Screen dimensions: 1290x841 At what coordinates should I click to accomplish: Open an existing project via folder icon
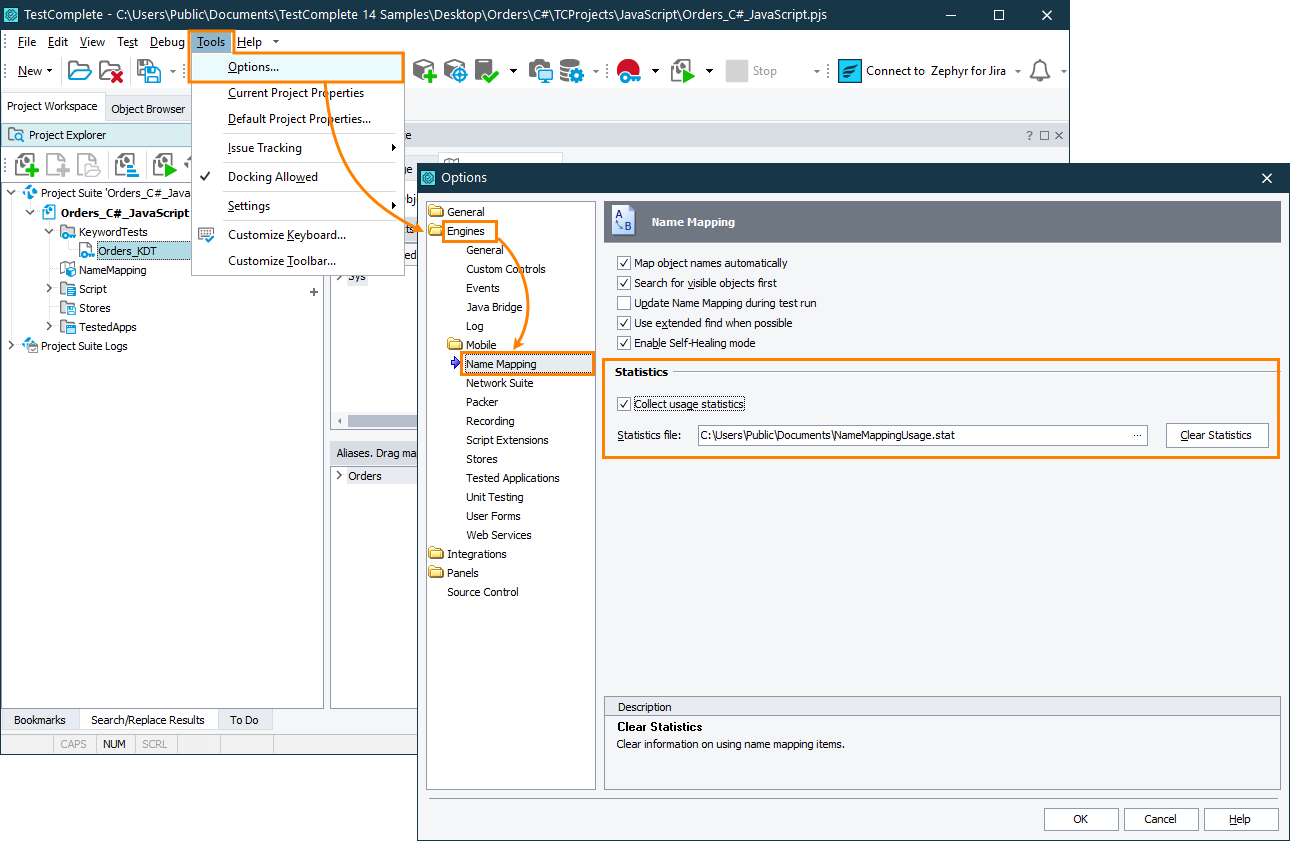point(79,70)
